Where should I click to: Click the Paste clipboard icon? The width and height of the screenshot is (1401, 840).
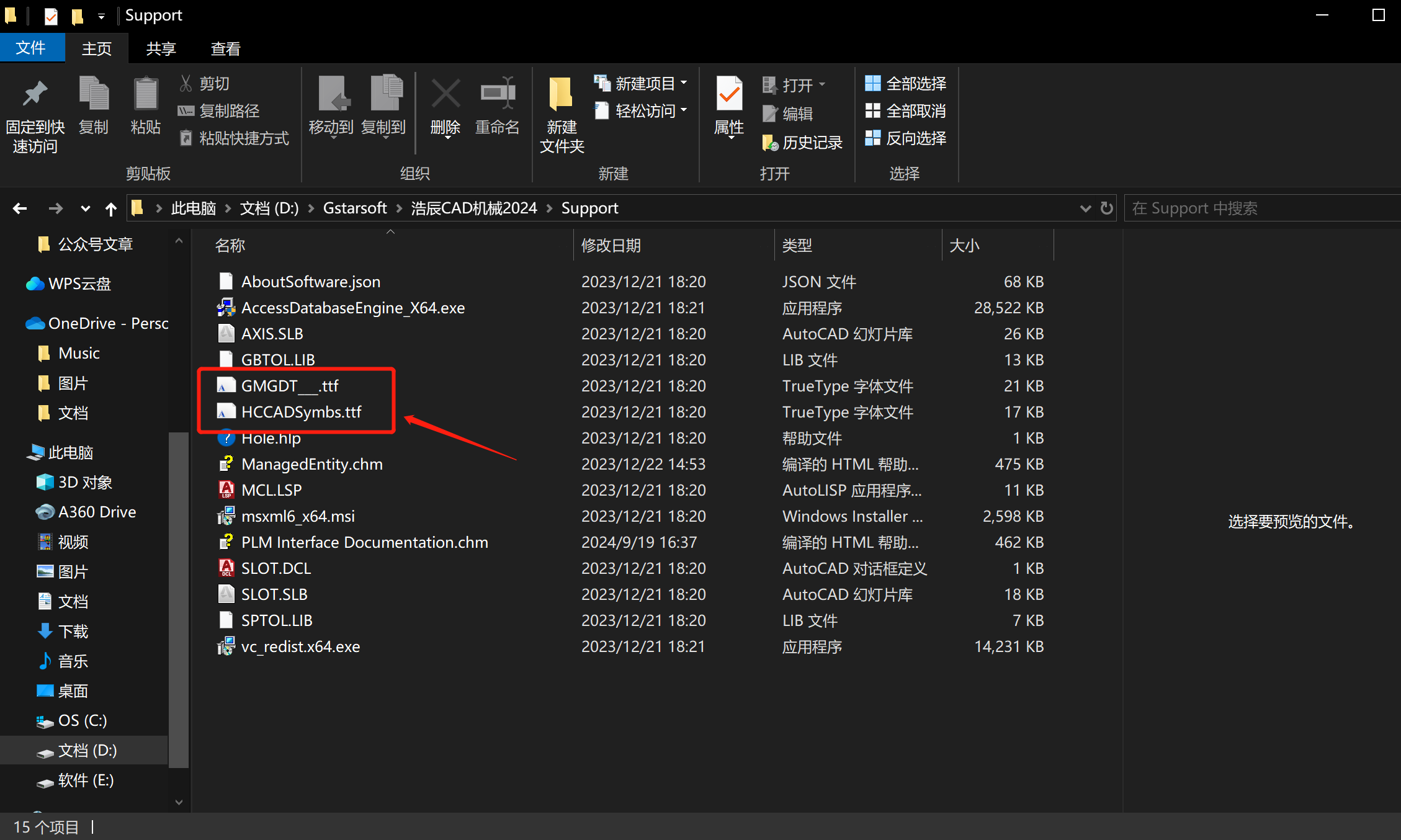(146, 94)
